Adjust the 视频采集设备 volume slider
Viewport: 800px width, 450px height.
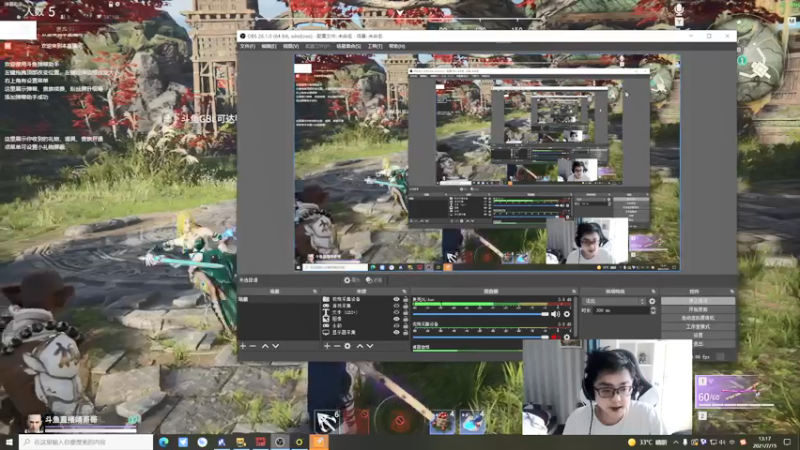[x=481, y=337]
